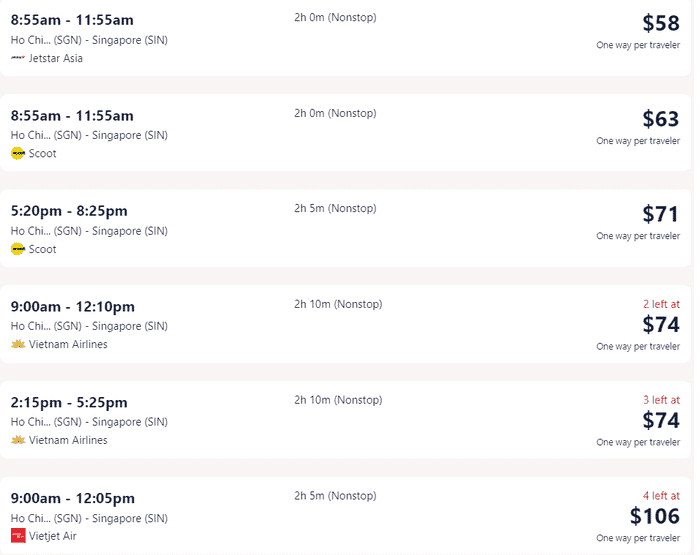Click the Vietjet Air airline name
Screen dimensions: 700x555
click(x=53, y=536)
